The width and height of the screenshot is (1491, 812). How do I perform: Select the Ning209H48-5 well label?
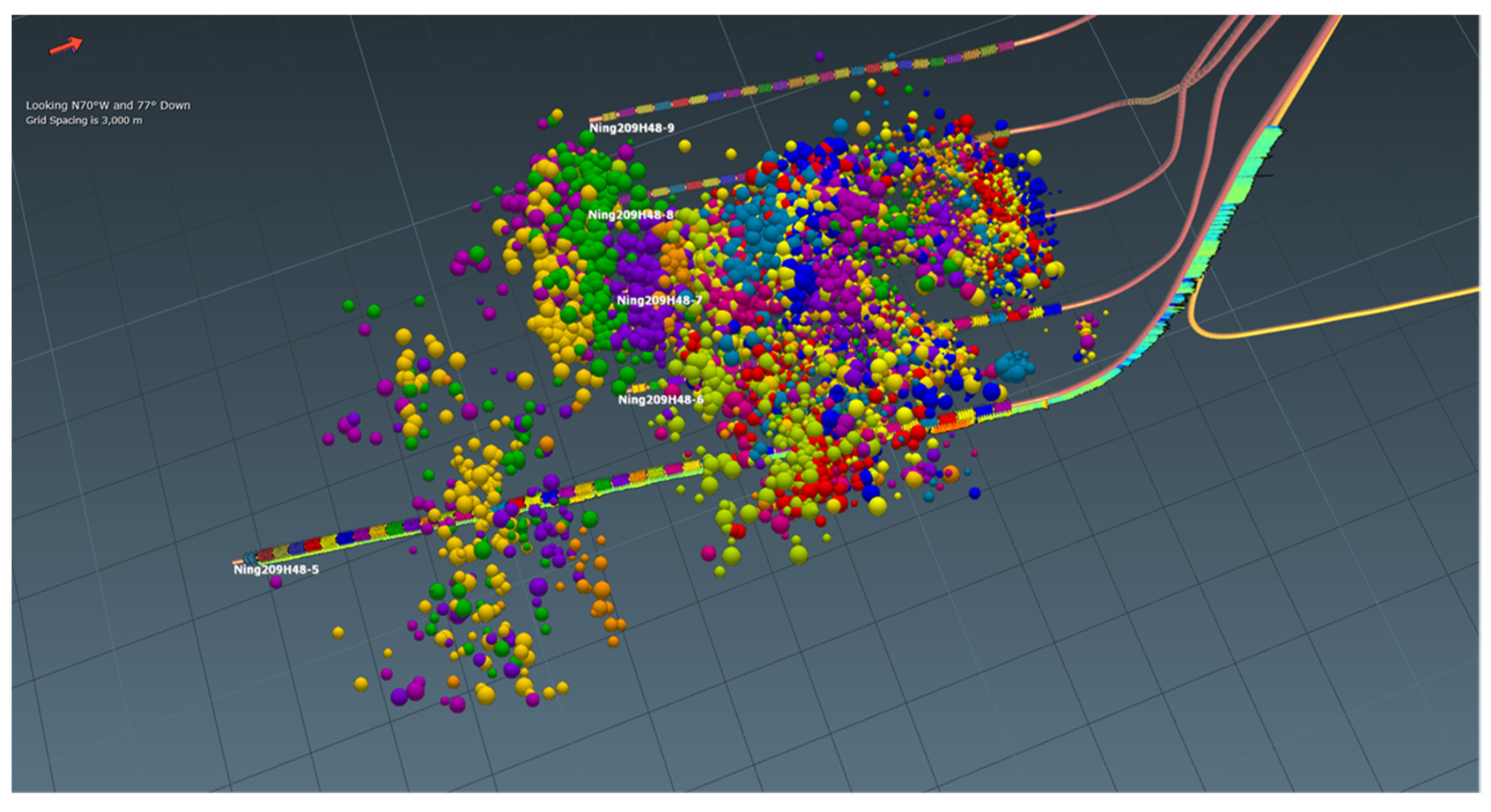point(276,569)
